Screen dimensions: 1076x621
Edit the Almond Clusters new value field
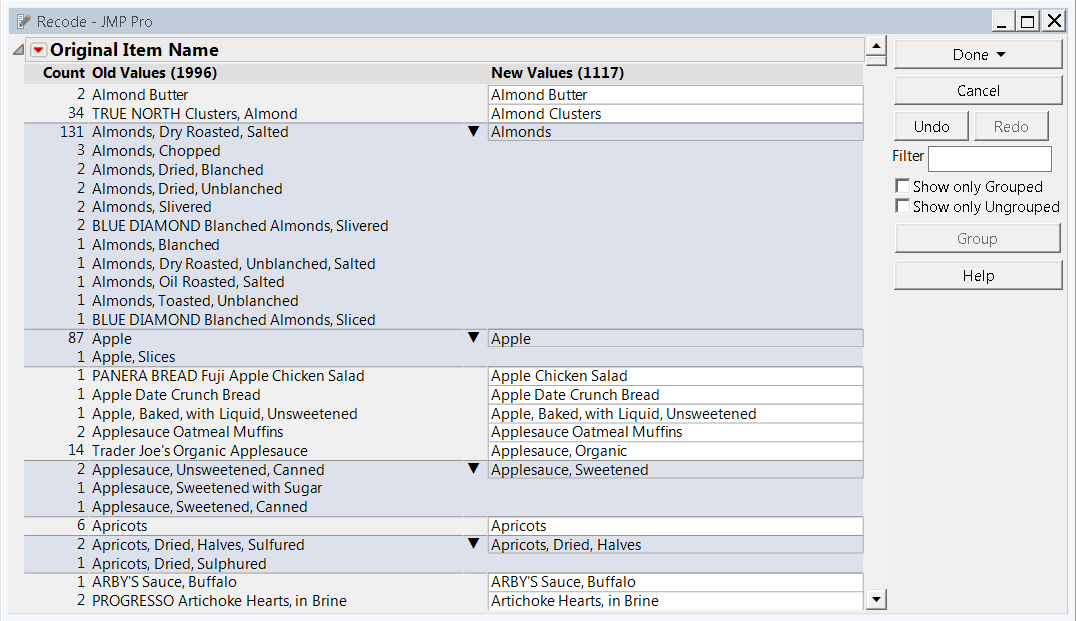675,114
